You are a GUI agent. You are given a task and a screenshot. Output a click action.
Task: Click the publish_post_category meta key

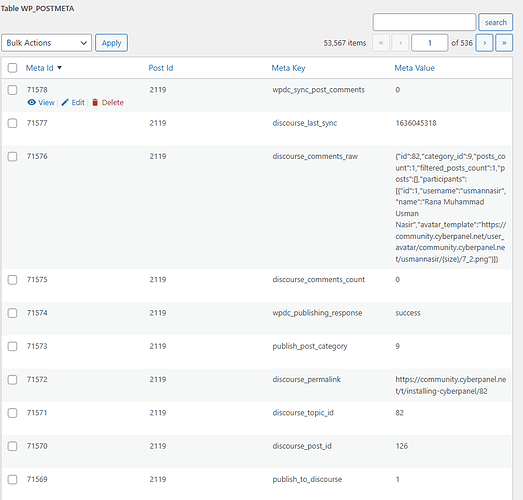click(310, 346)
